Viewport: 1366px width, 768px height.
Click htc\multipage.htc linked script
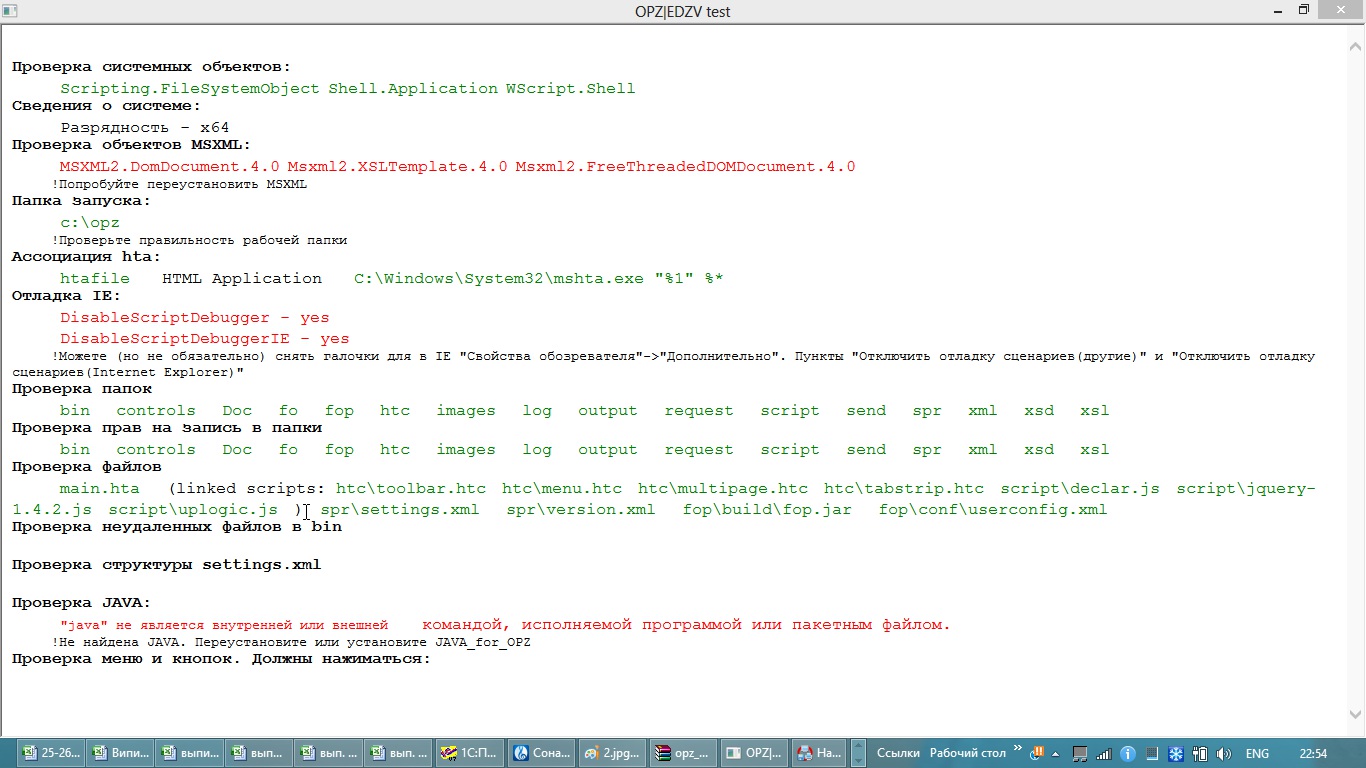pyautogui.click(x=723, y=488)
